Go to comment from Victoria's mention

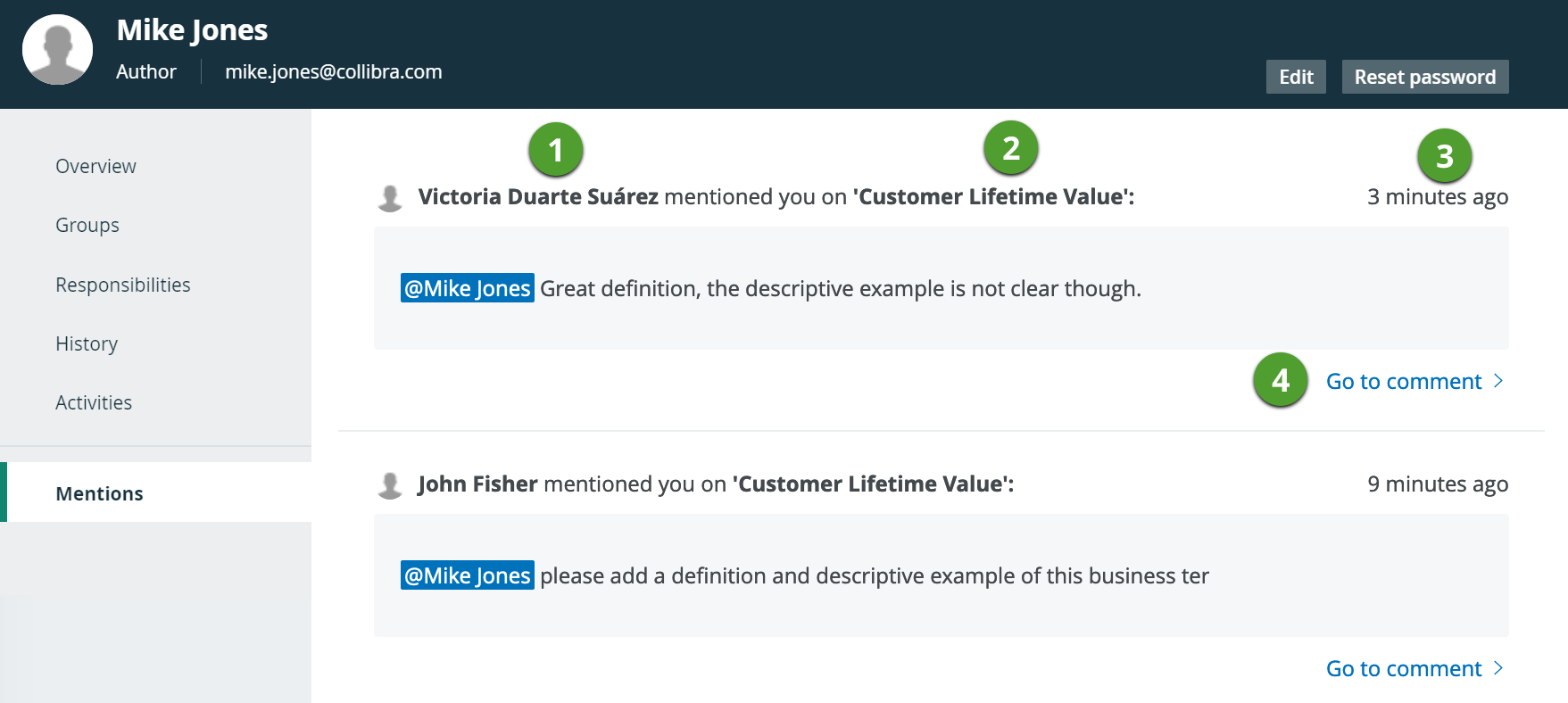click(1414, 382)
